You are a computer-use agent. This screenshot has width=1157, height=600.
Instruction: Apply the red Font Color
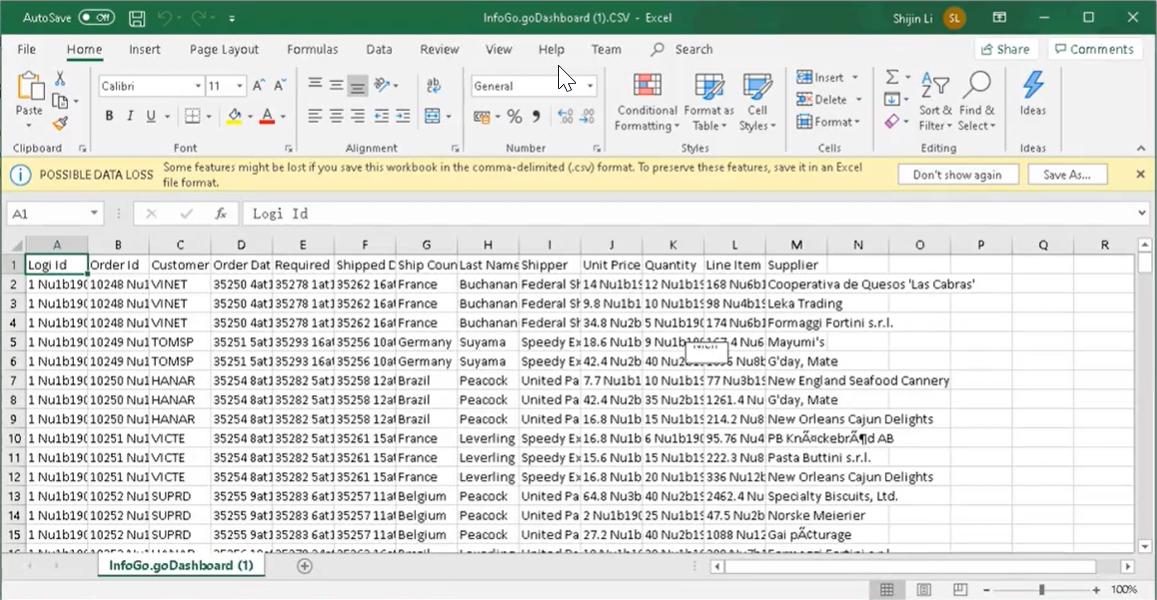(x=267, y=116)
